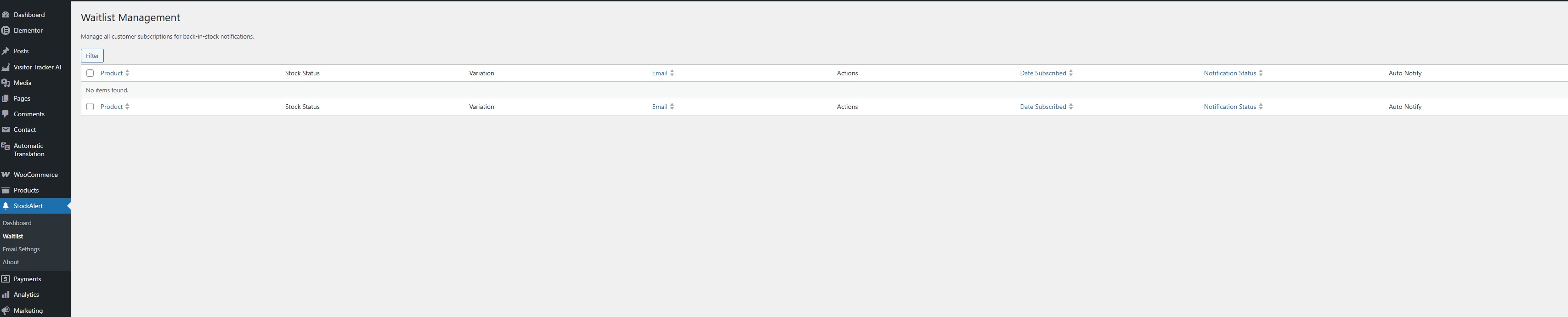Click the WooCommerce logo icon
Image resolution: width=1568 pixels, height=317 pixels.
(6, 175)
